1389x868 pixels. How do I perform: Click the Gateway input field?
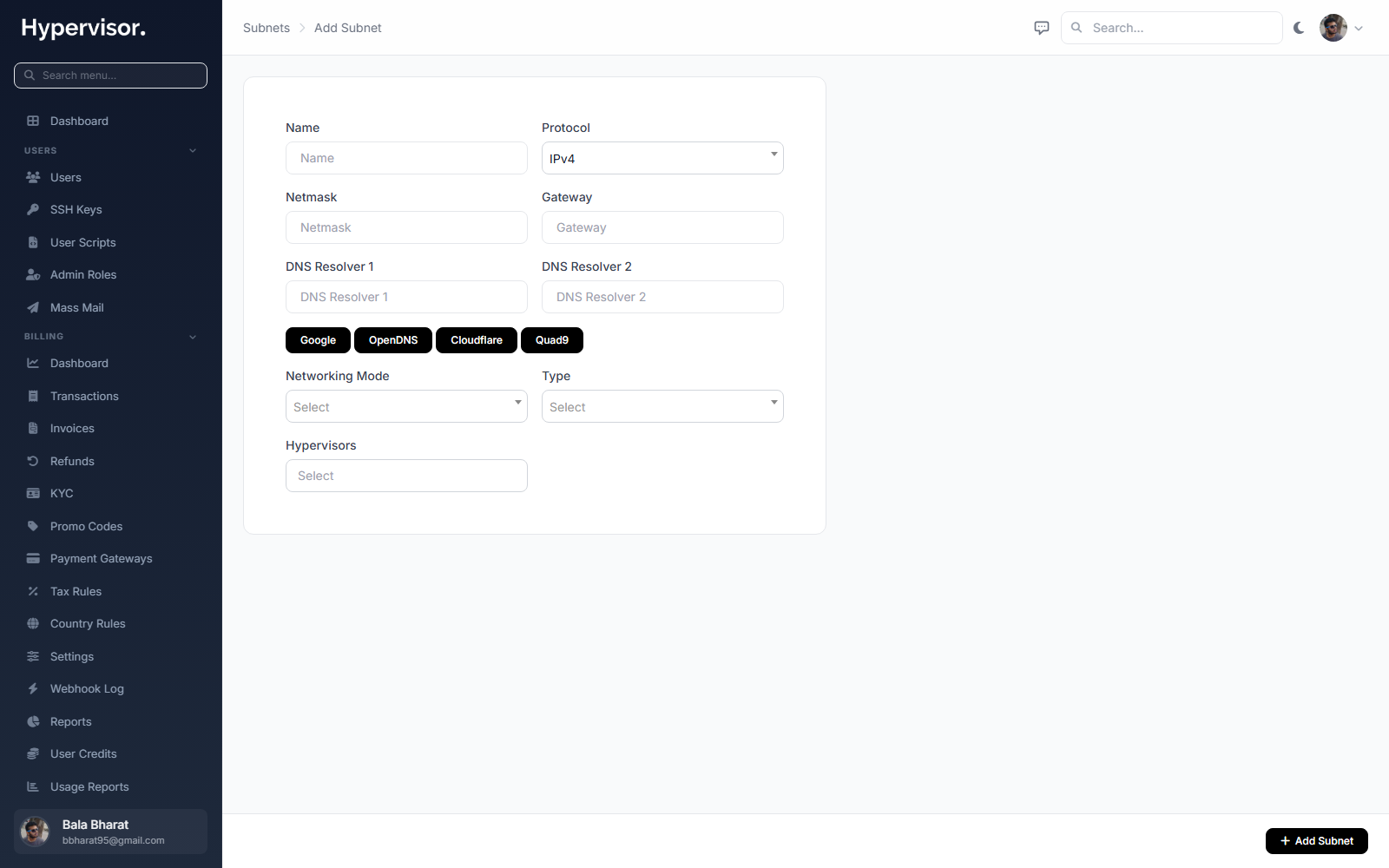click(662, 227)
